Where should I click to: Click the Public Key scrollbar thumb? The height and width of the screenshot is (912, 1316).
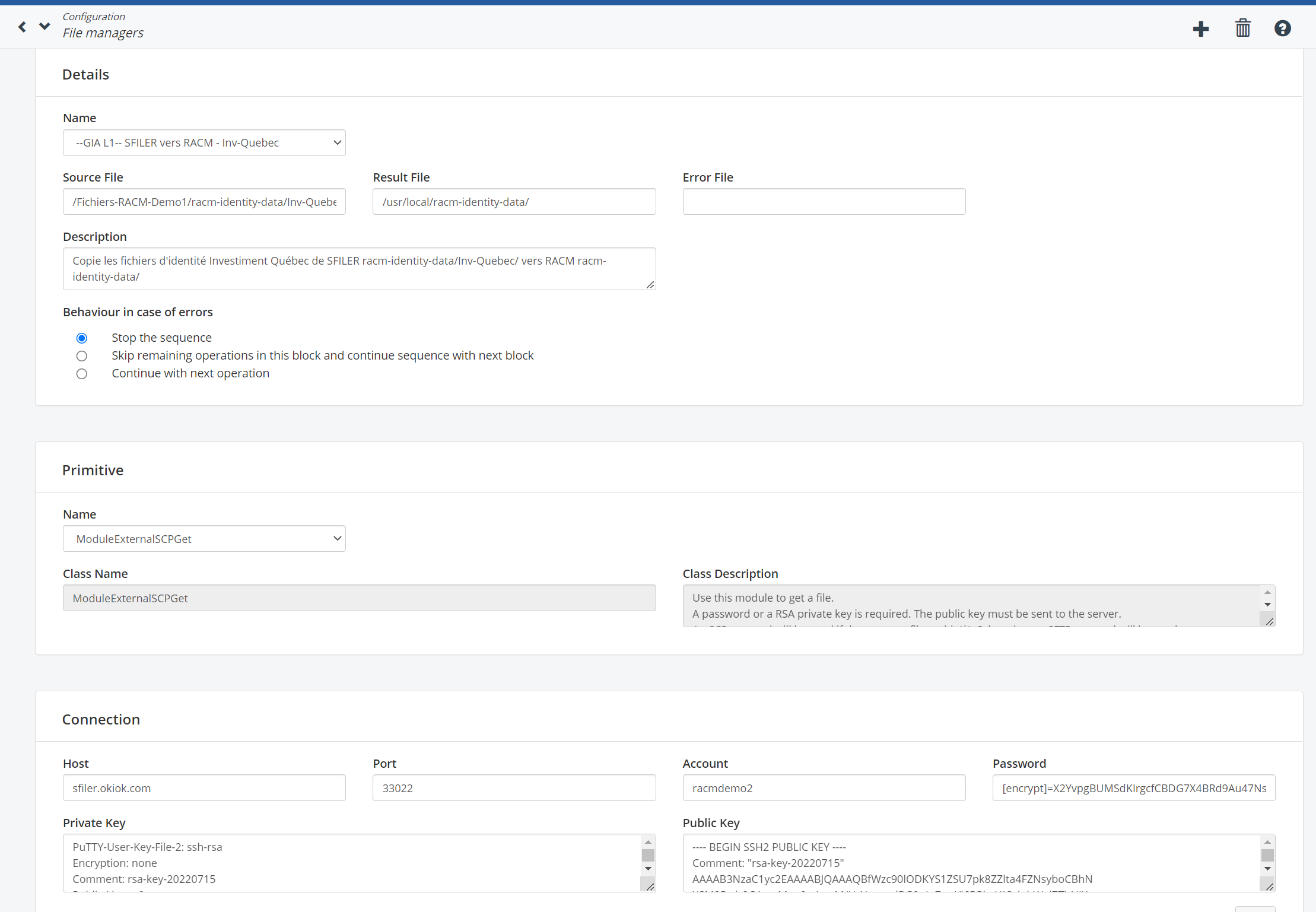pyautogui.click(x=1267, y=855)
